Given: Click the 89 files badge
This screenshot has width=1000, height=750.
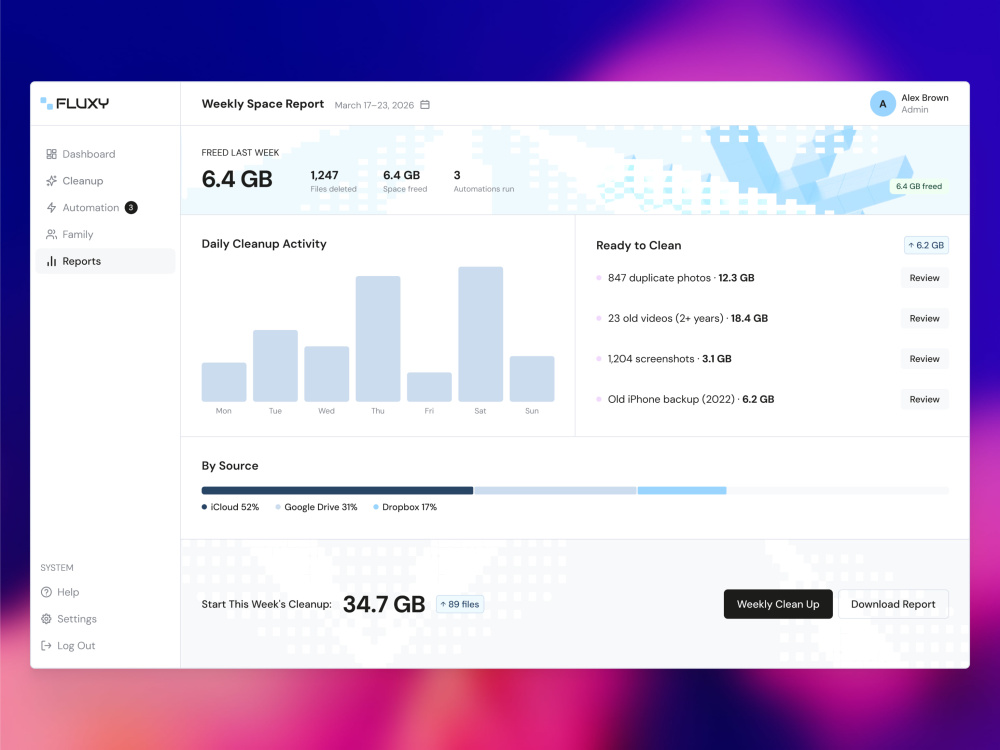Looking at the screenshot, I should pyautogui.click(x=460, y=604).
